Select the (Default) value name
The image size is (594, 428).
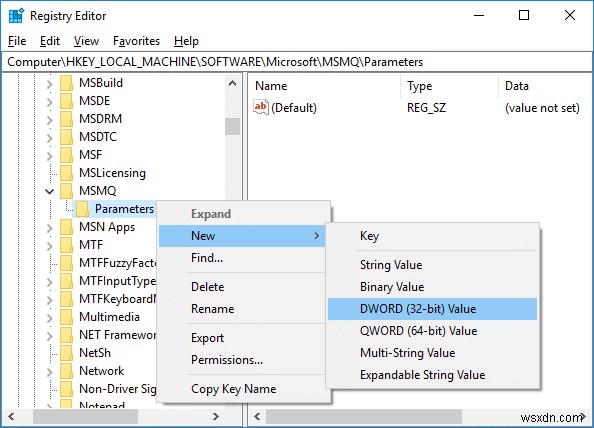294,108
